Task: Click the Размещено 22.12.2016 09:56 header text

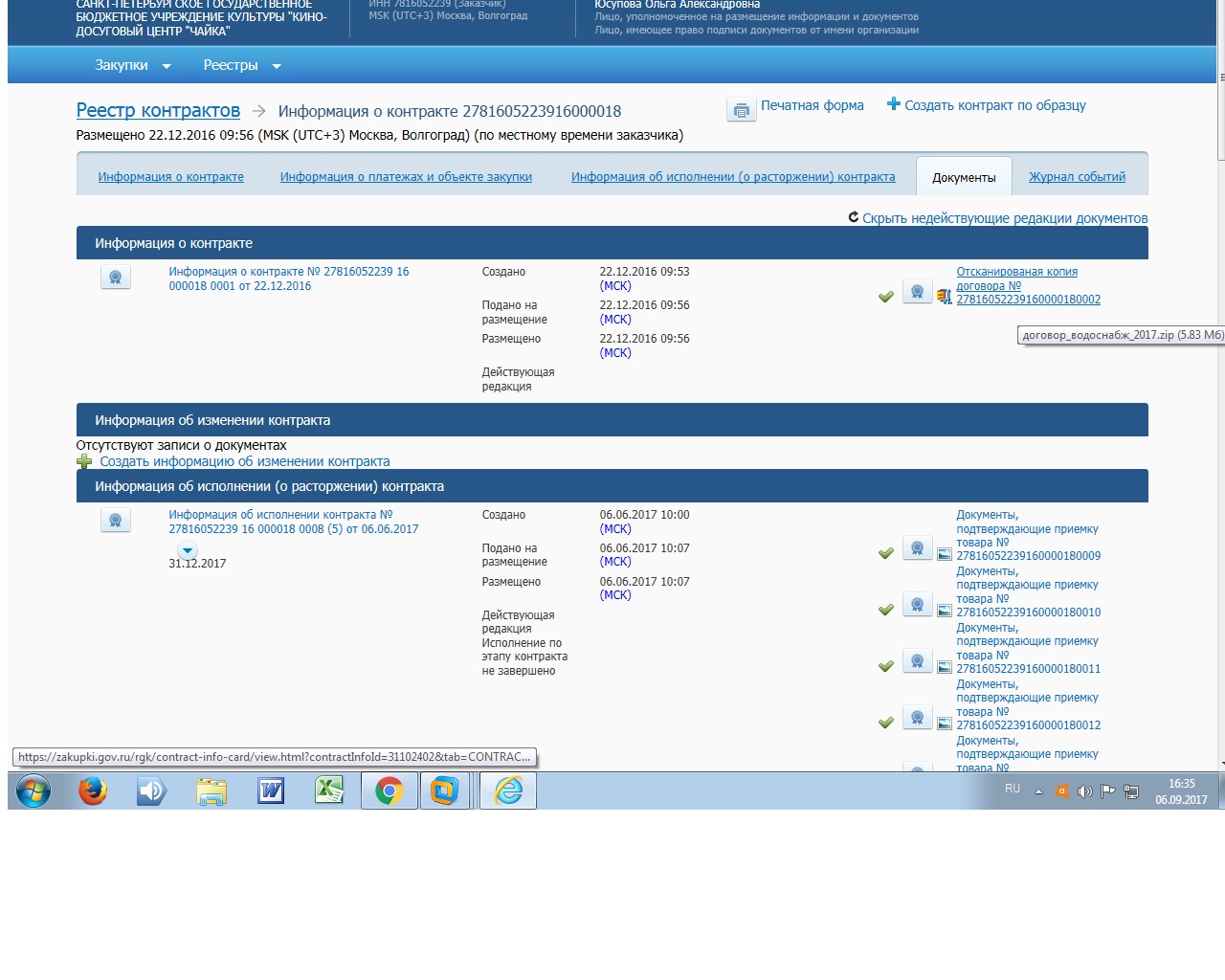Action: (x=380, y=135)
